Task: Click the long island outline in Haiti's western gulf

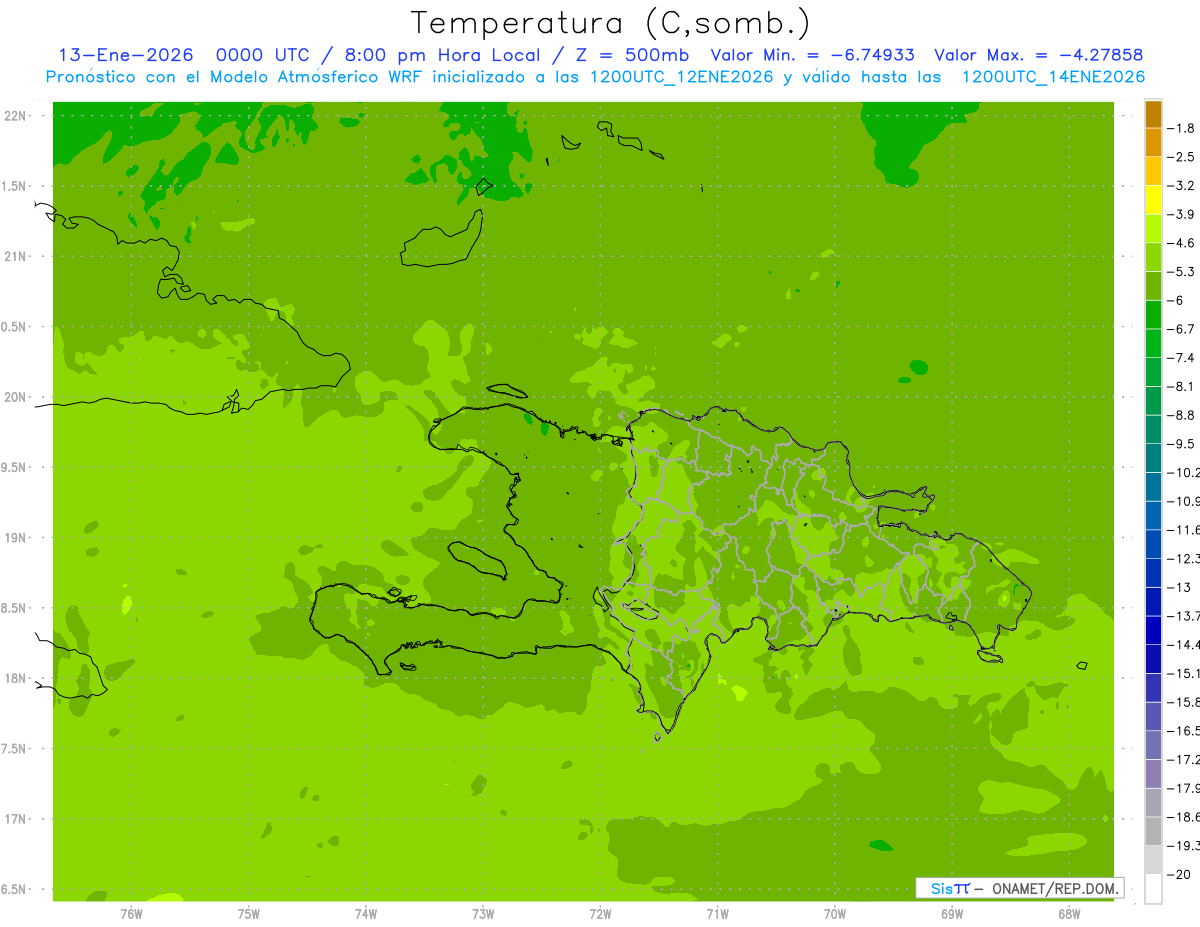Action: 476,560
